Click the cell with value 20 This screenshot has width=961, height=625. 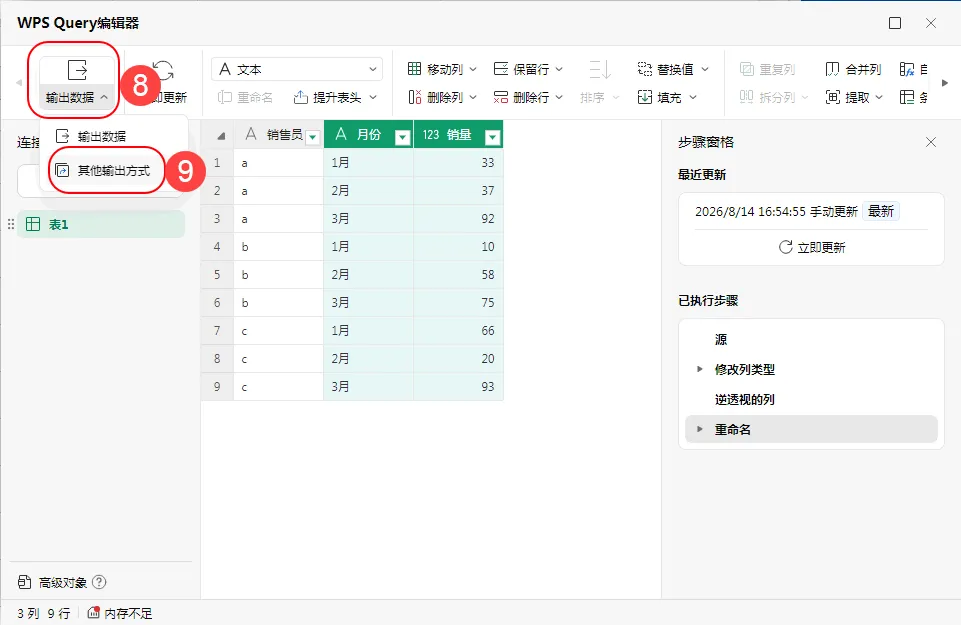[x=458, y=358]
